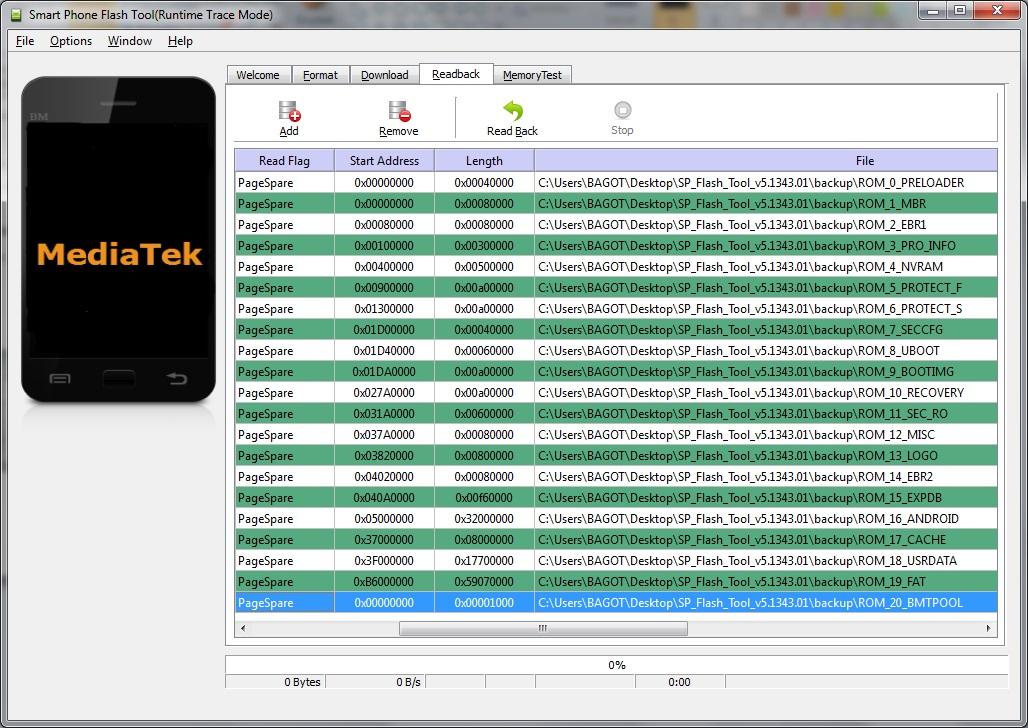Viewport: 1028px width, 728px height.
Task: Select the ROM_8_UBOOT file path
Action: [739, 350]
